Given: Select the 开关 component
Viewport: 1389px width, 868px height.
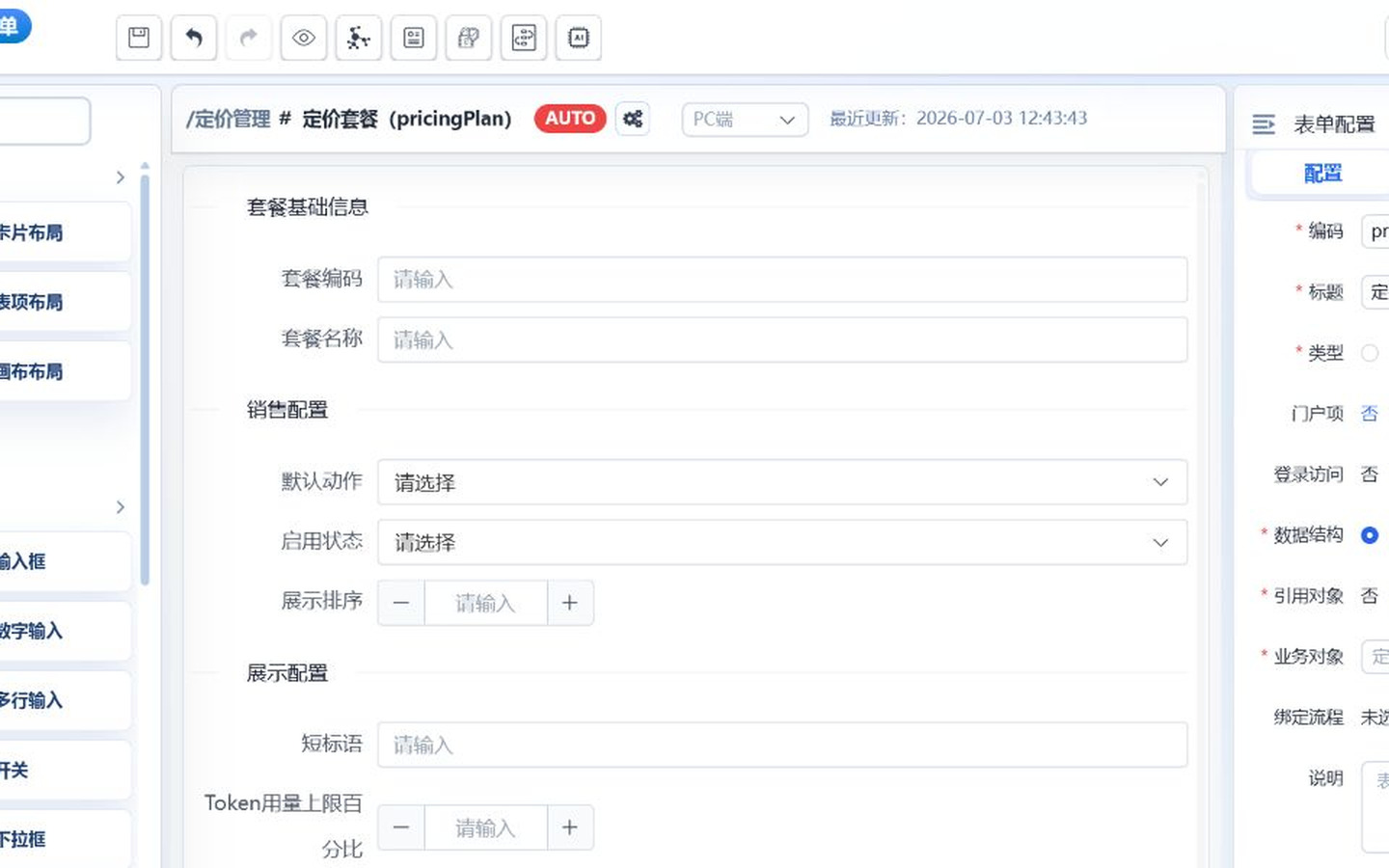Looking at the screenshot, I should (x=64, y=770).
